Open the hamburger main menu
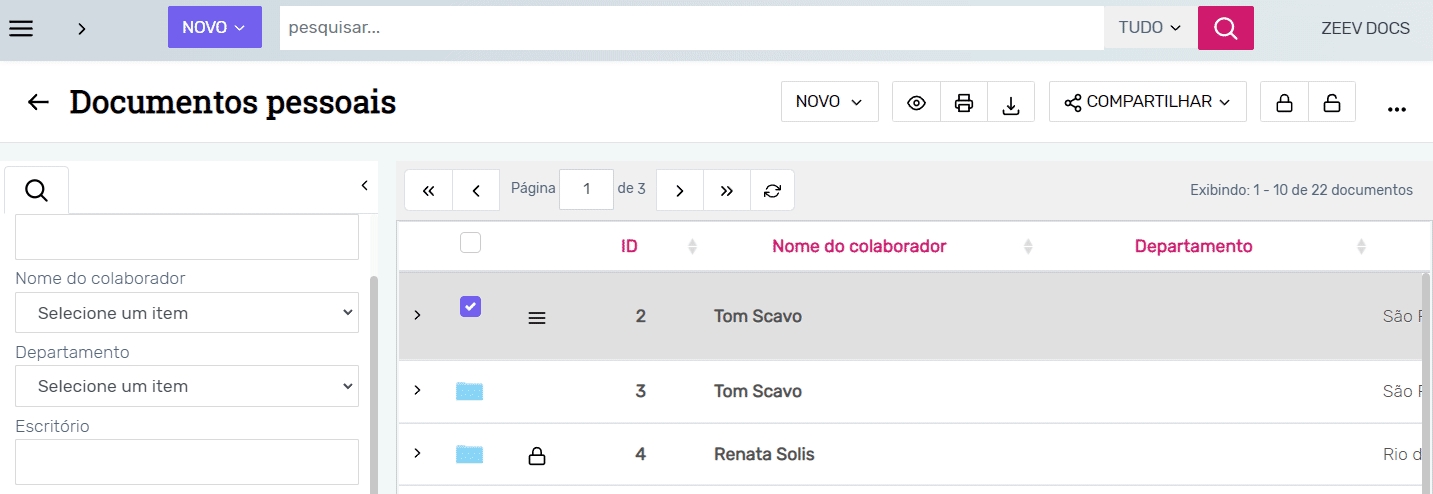Screen dimensions: 1433x494 (21, 28)
